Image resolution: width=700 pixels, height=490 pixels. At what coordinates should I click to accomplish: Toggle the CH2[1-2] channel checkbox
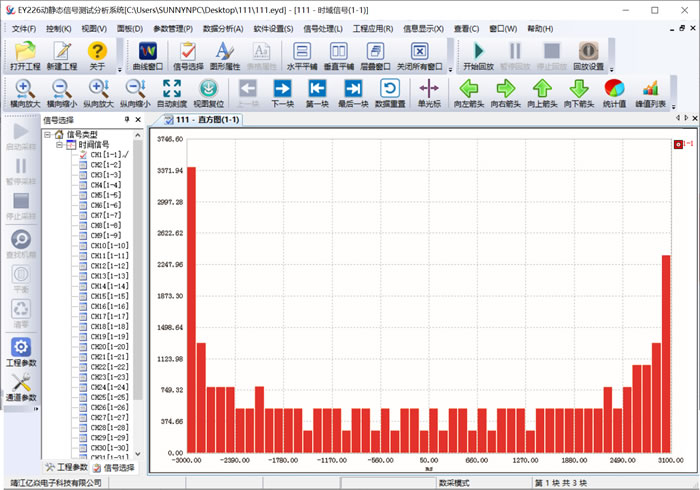click(84, 165)
